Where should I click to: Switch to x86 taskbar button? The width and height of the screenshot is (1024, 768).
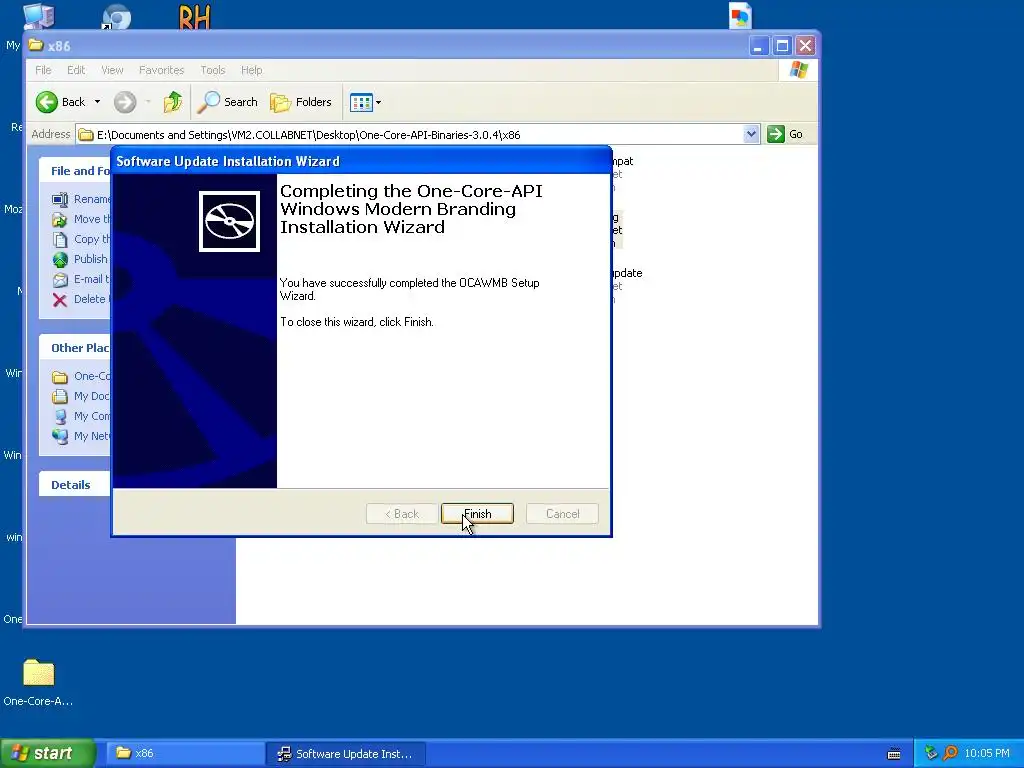tap(185, 753)
